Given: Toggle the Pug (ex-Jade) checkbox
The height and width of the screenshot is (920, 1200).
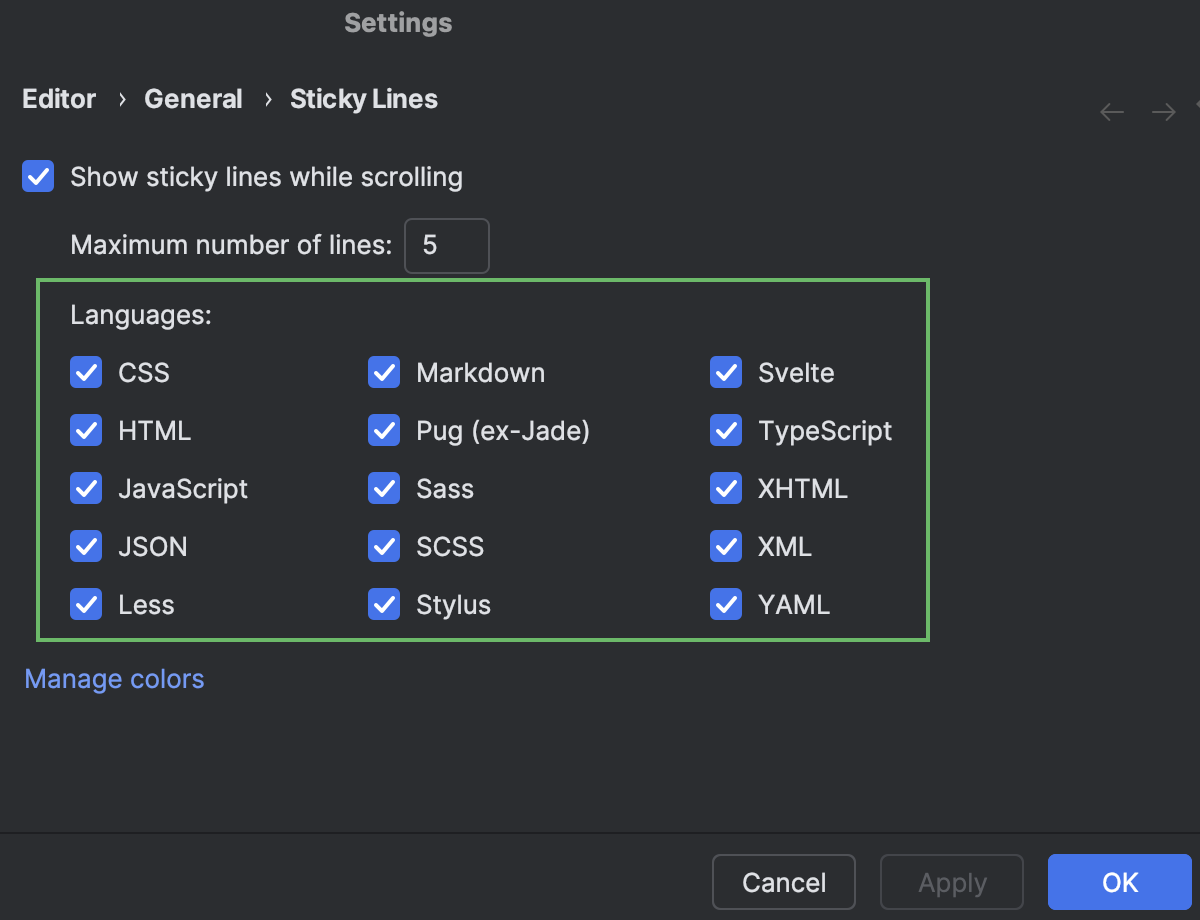Looking at the screenshot, I should [x=384, y=430].
